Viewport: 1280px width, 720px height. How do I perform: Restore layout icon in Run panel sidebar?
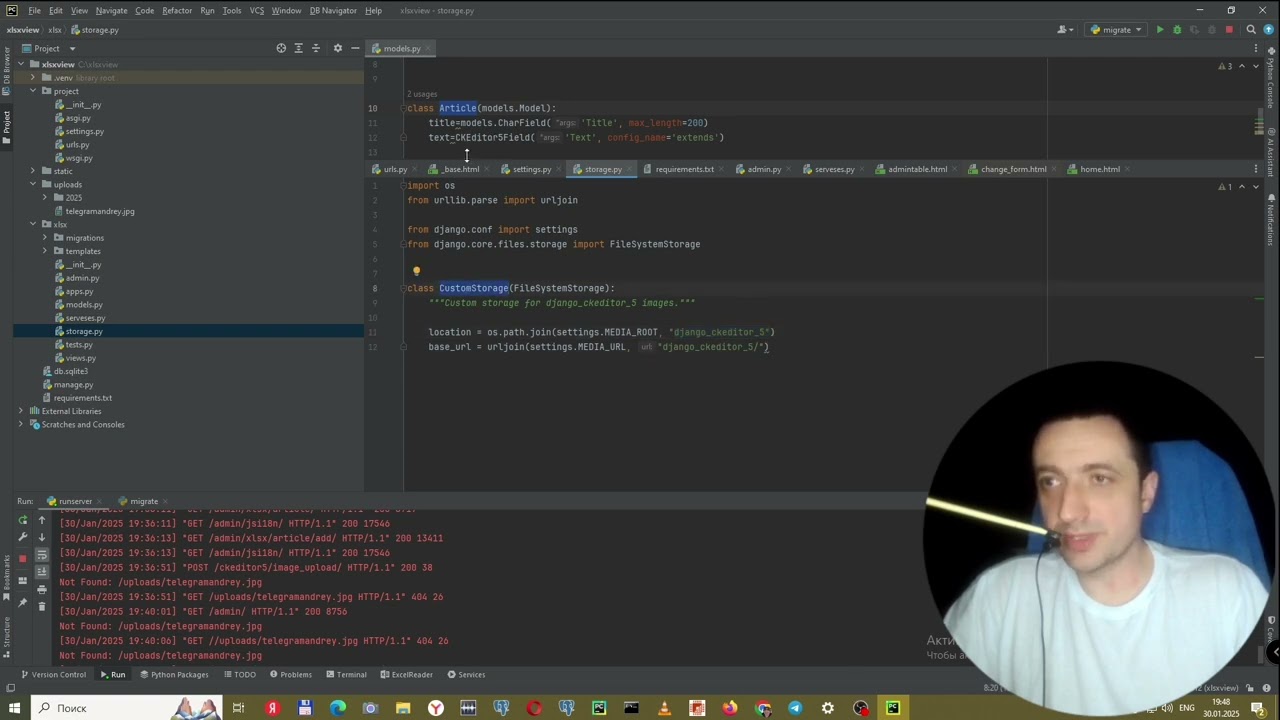pos(23,580)
